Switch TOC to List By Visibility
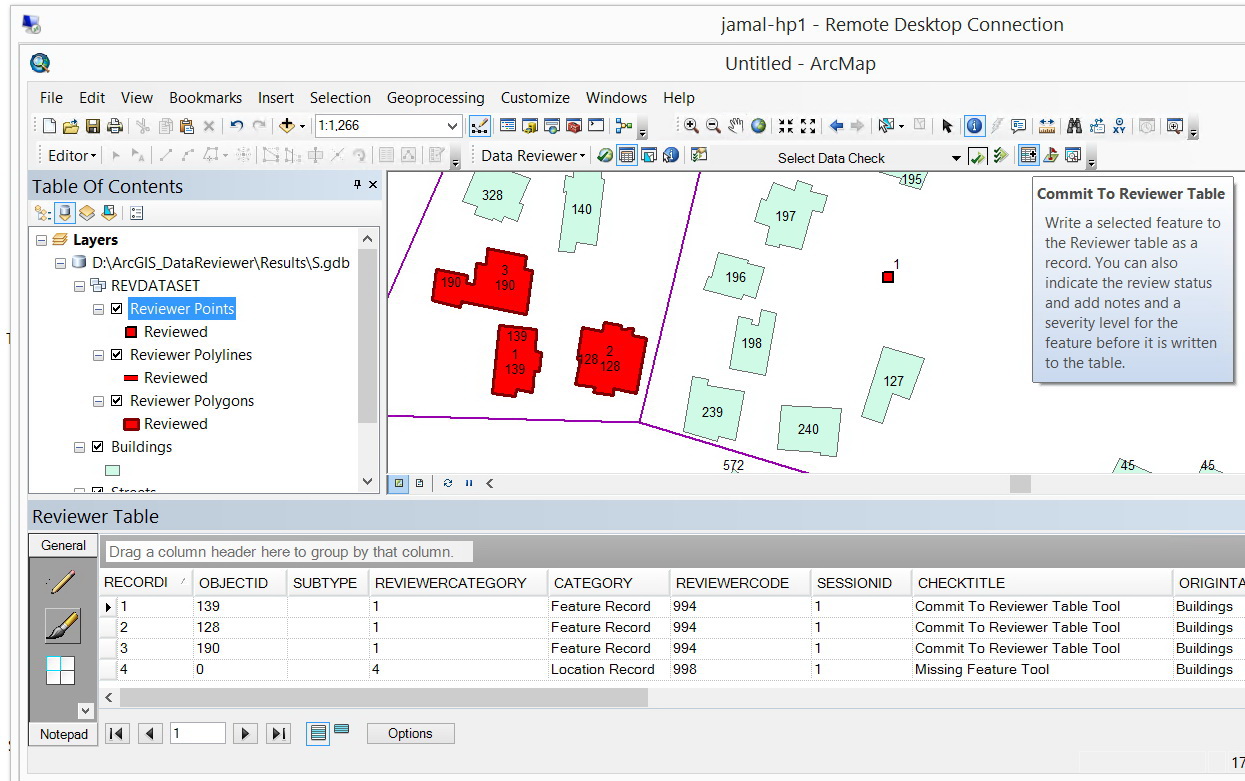Screen dimensions: 1245x781 pyautogui.click(x=87, y=213)
